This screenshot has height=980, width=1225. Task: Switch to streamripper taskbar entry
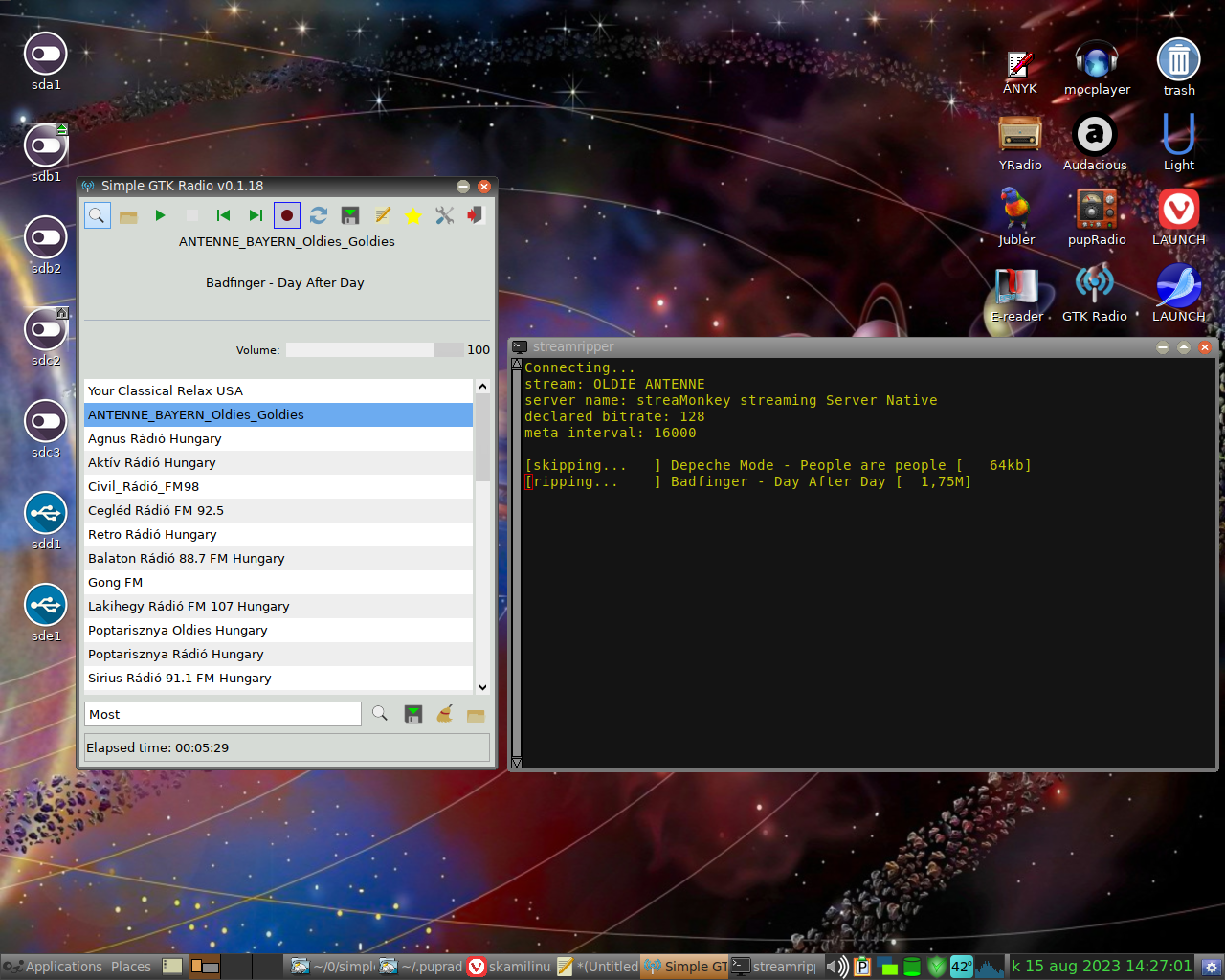pos(774,967)
